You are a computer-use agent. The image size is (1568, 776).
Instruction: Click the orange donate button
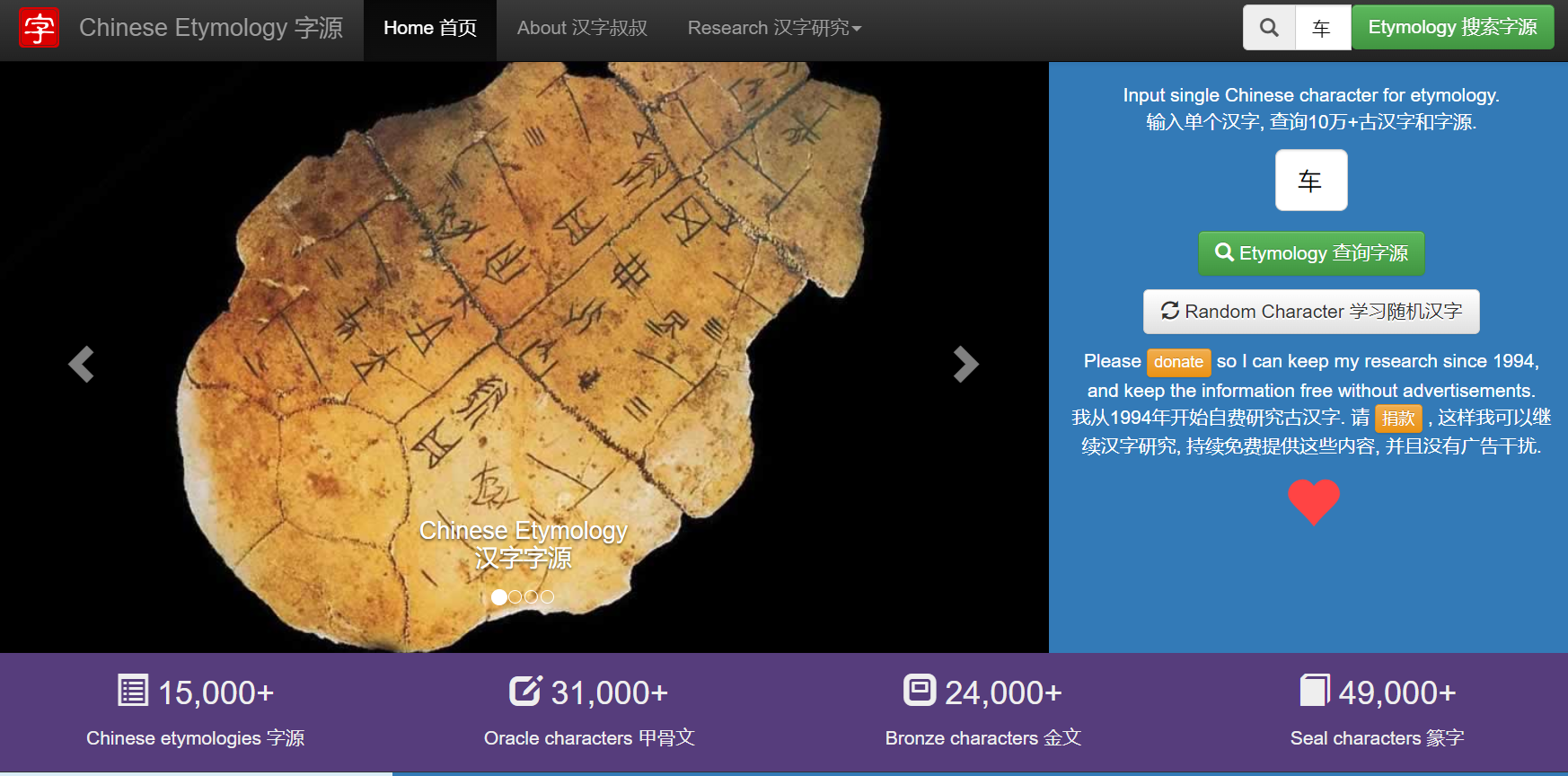(1178, 362)
